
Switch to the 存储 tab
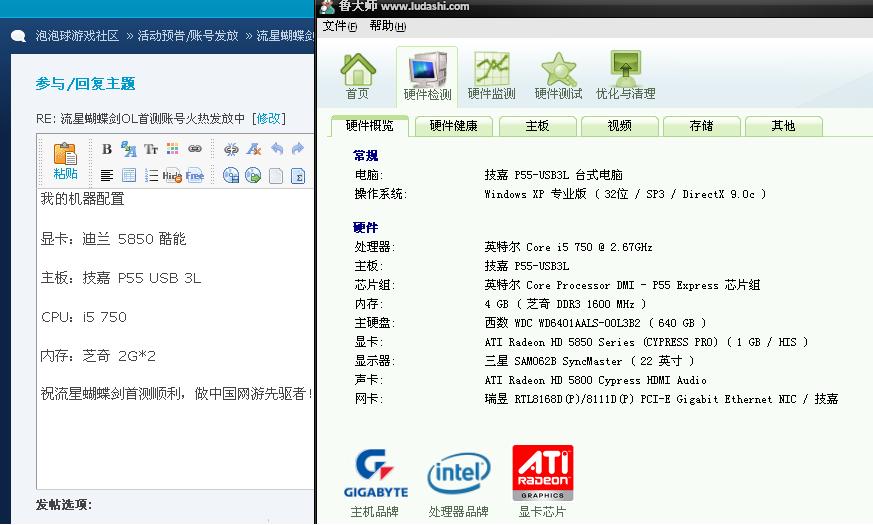click(701, 126)
